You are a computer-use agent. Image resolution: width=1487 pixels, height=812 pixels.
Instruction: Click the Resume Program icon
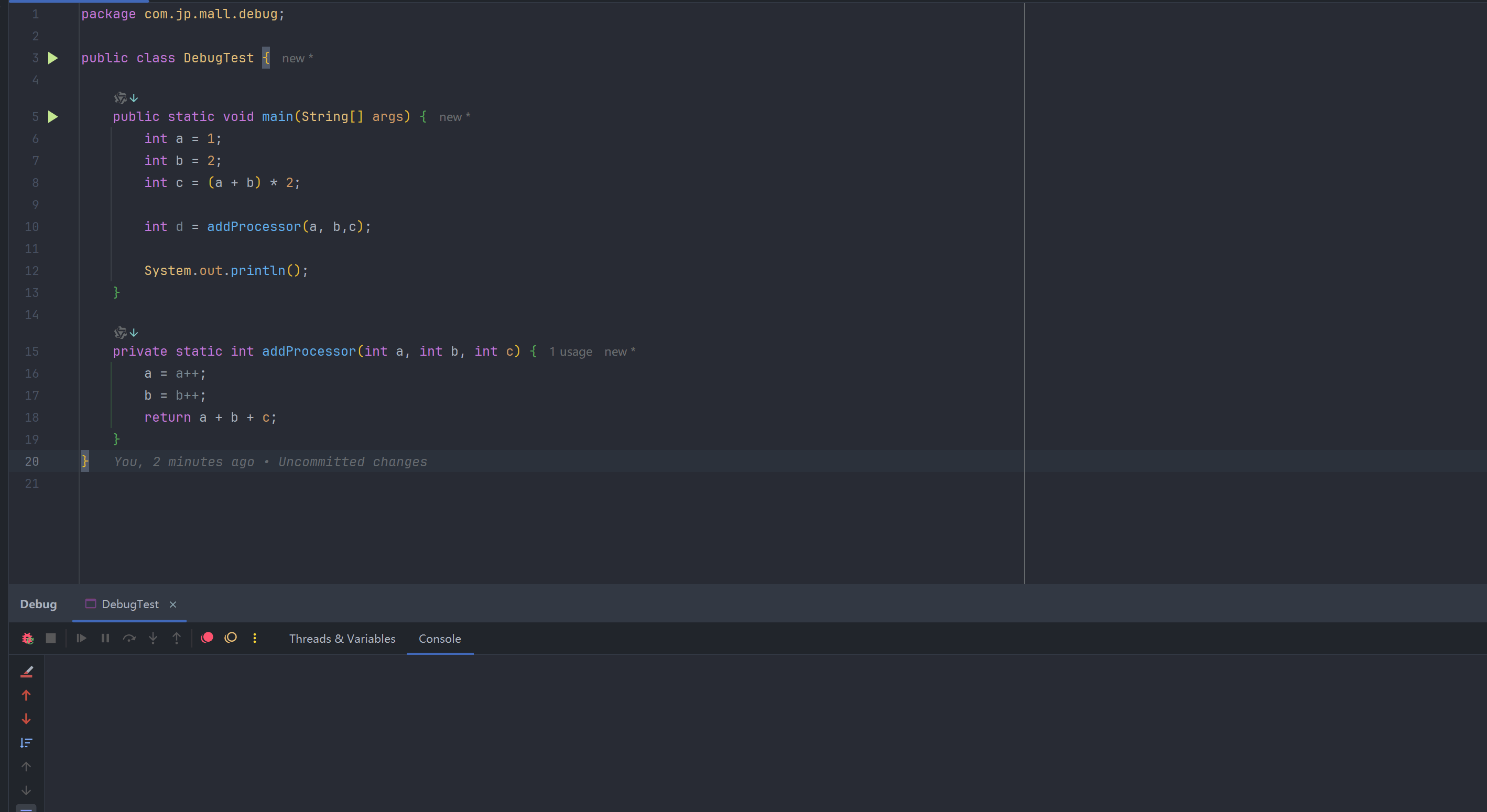[81, 638]
